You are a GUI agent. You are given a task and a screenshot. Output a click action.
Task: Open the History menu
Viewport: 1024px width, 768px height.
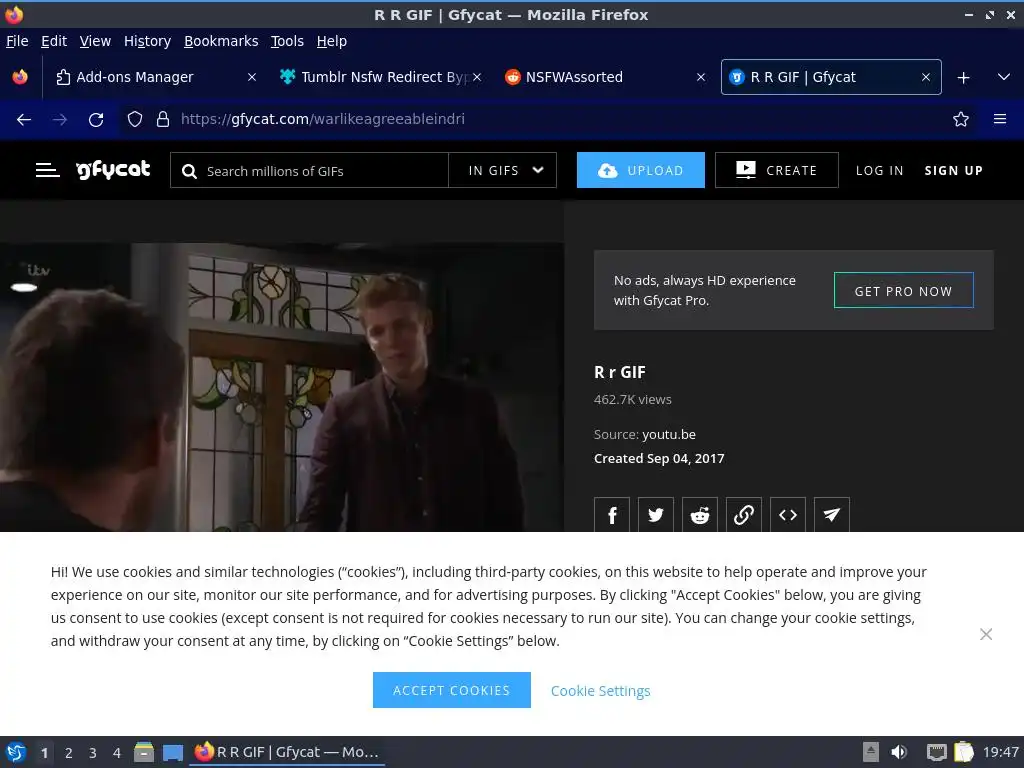coord(148,41)
